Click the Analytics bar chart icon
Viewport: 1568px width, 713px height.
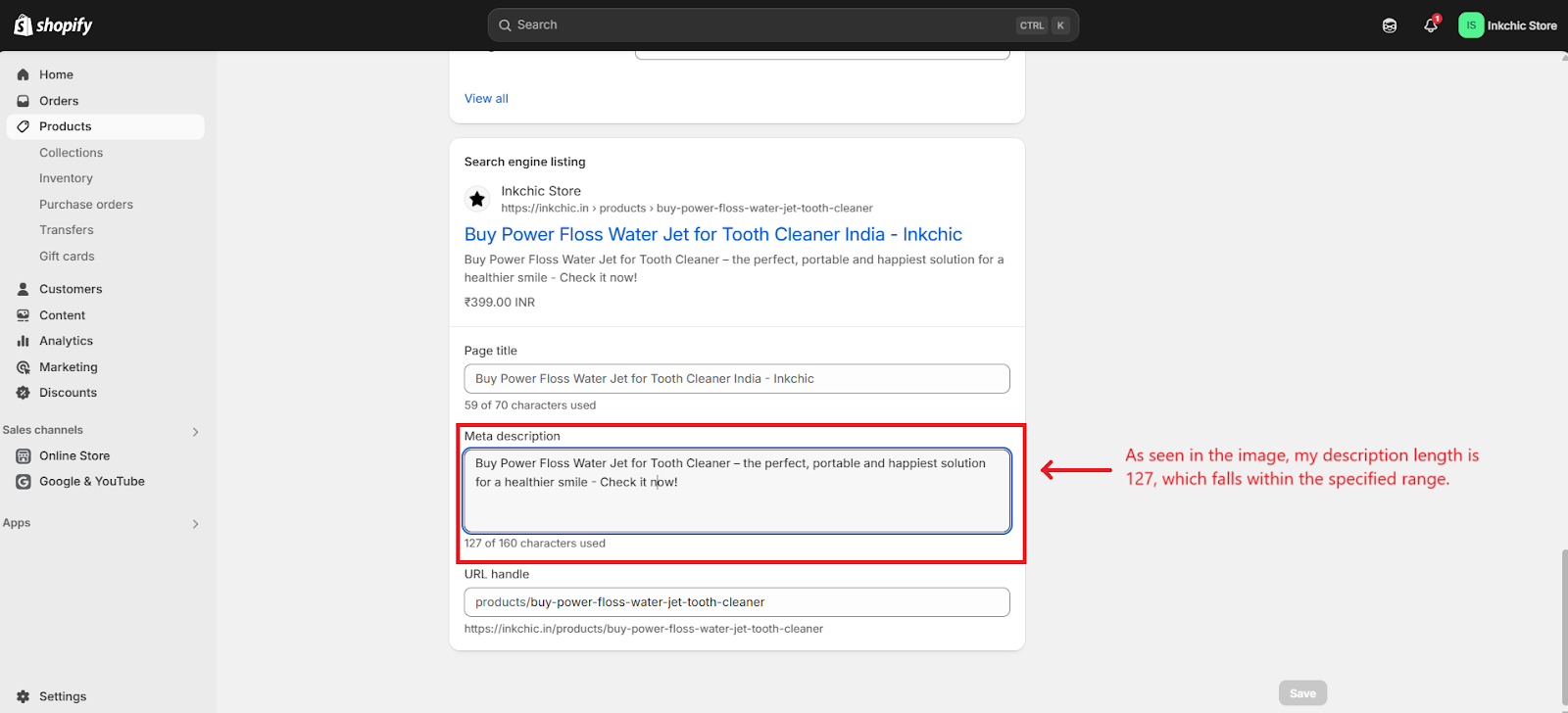click(23, 341)
